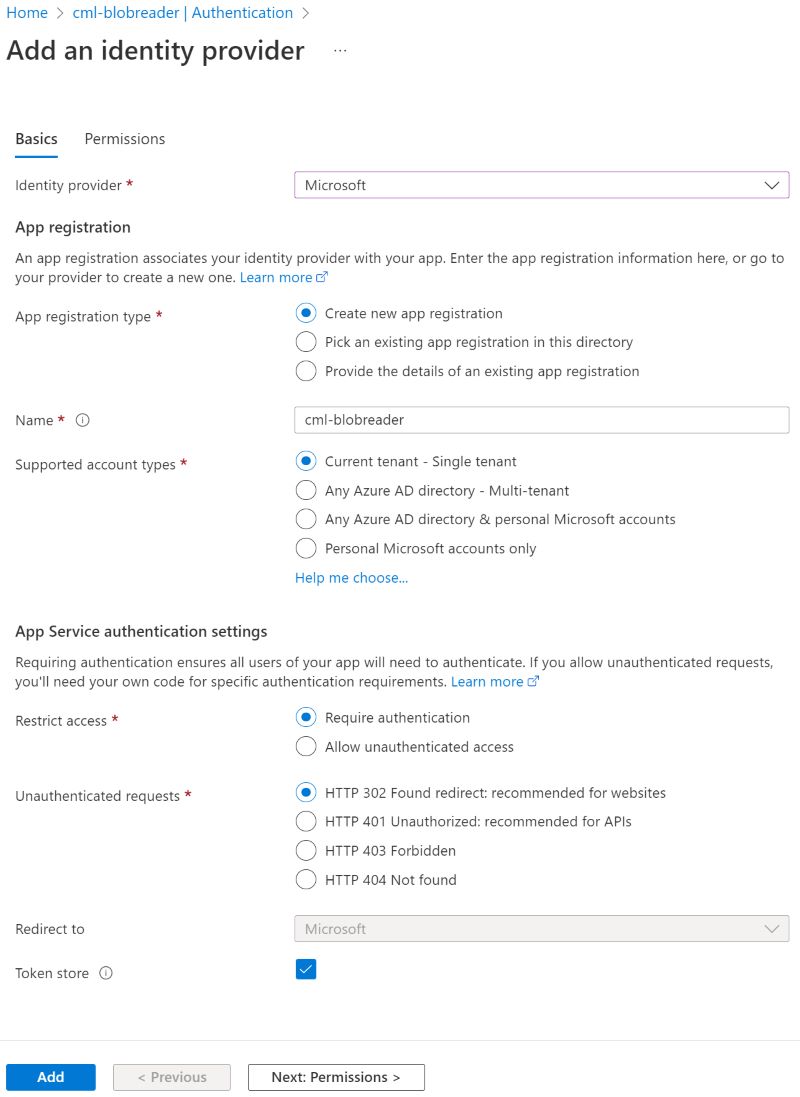Select Allow unauthenticated access
This screenshot has width=800, height=1097.
305,746
